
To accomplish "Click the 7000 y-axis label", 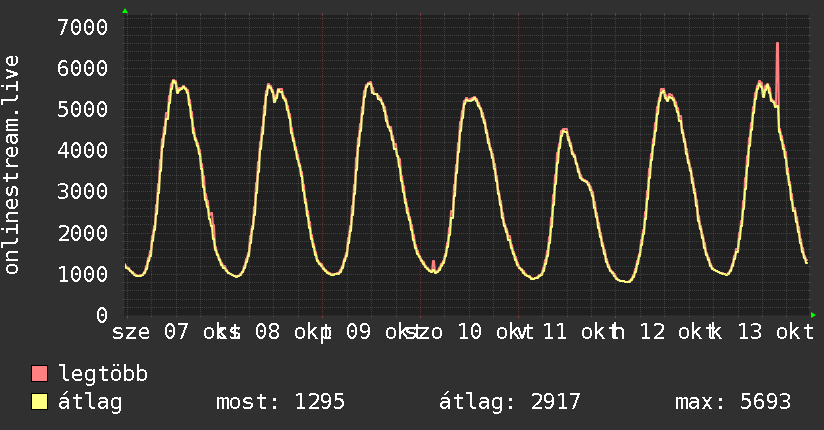I will pos(83,27).
